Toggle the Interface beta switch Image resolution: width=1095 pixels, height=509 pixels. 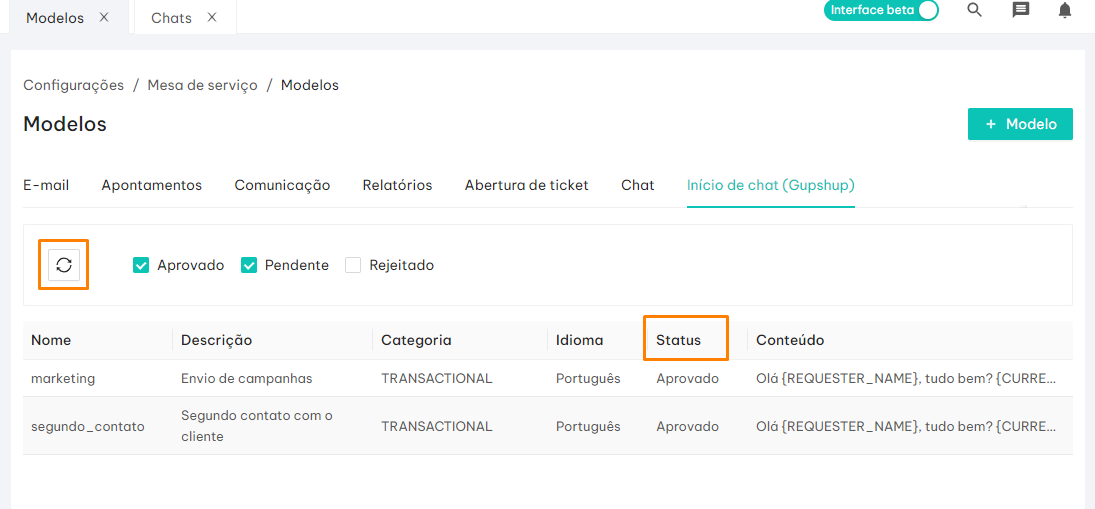click(881, 10)
